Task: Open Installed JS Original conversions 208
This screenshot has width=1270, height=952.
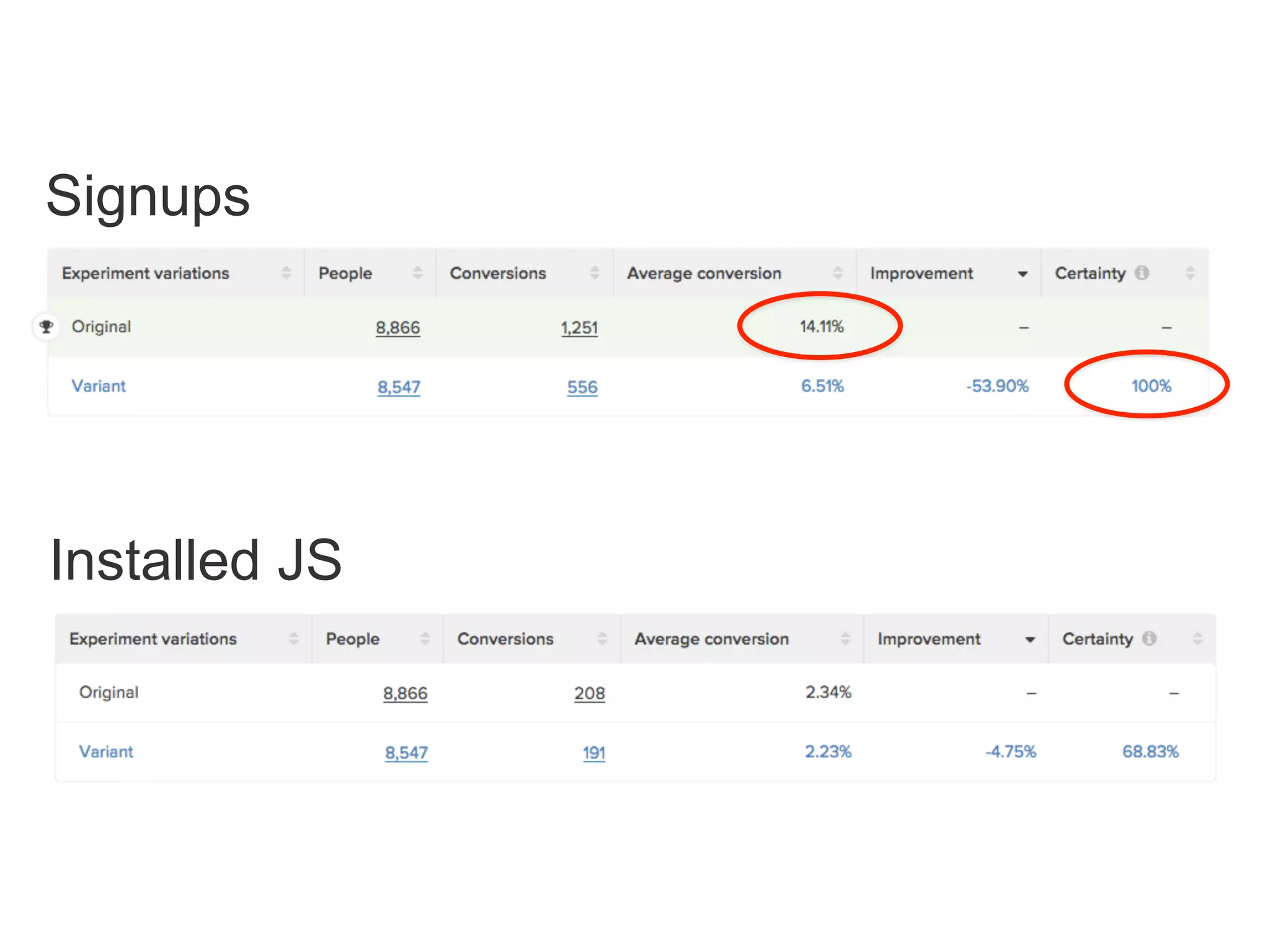Action: 590,693
